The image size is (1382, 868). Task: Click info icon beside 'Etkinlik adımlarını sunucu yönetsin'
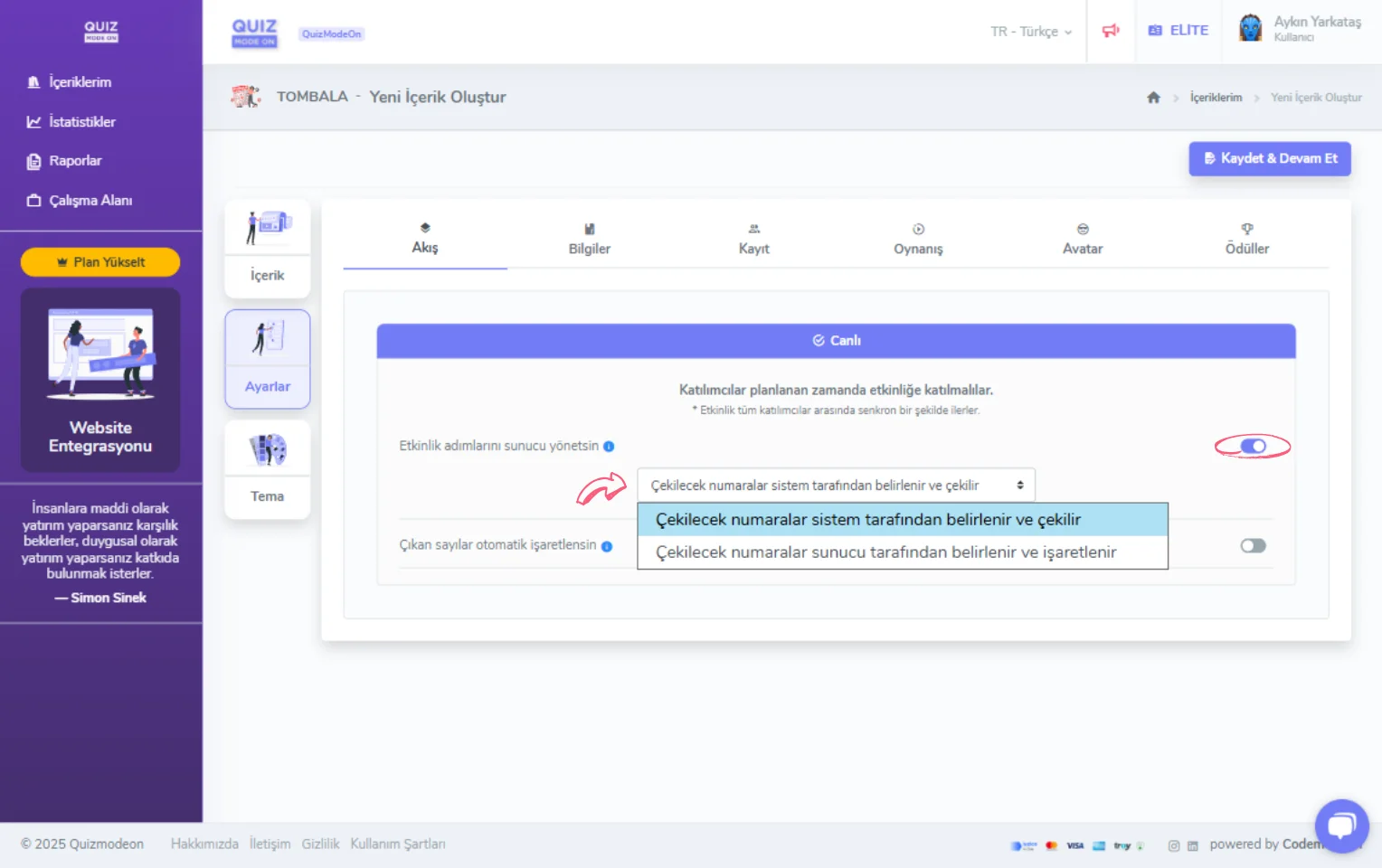point(609,447)
